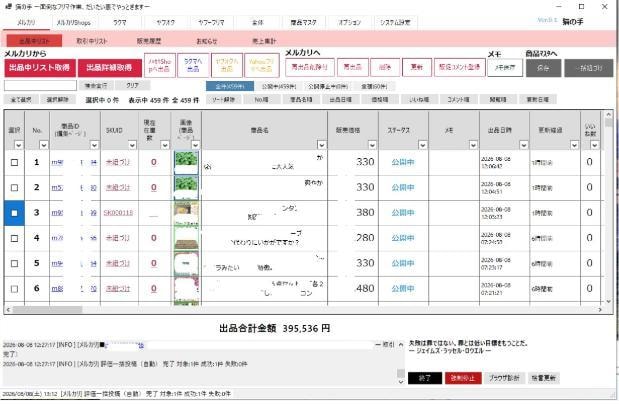
Task: Click thumbnail image of product row 5
Action: pos(186,263)
